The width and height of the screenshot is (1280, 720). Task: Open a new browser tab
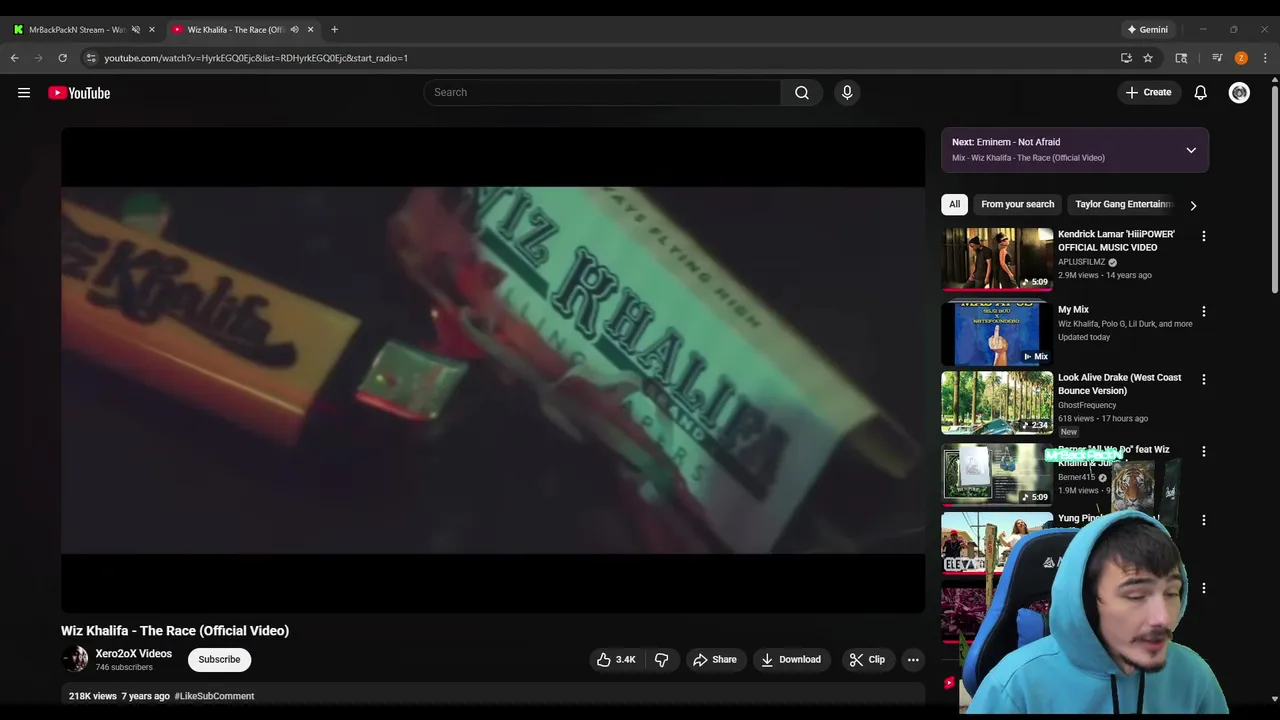point(334,30)
